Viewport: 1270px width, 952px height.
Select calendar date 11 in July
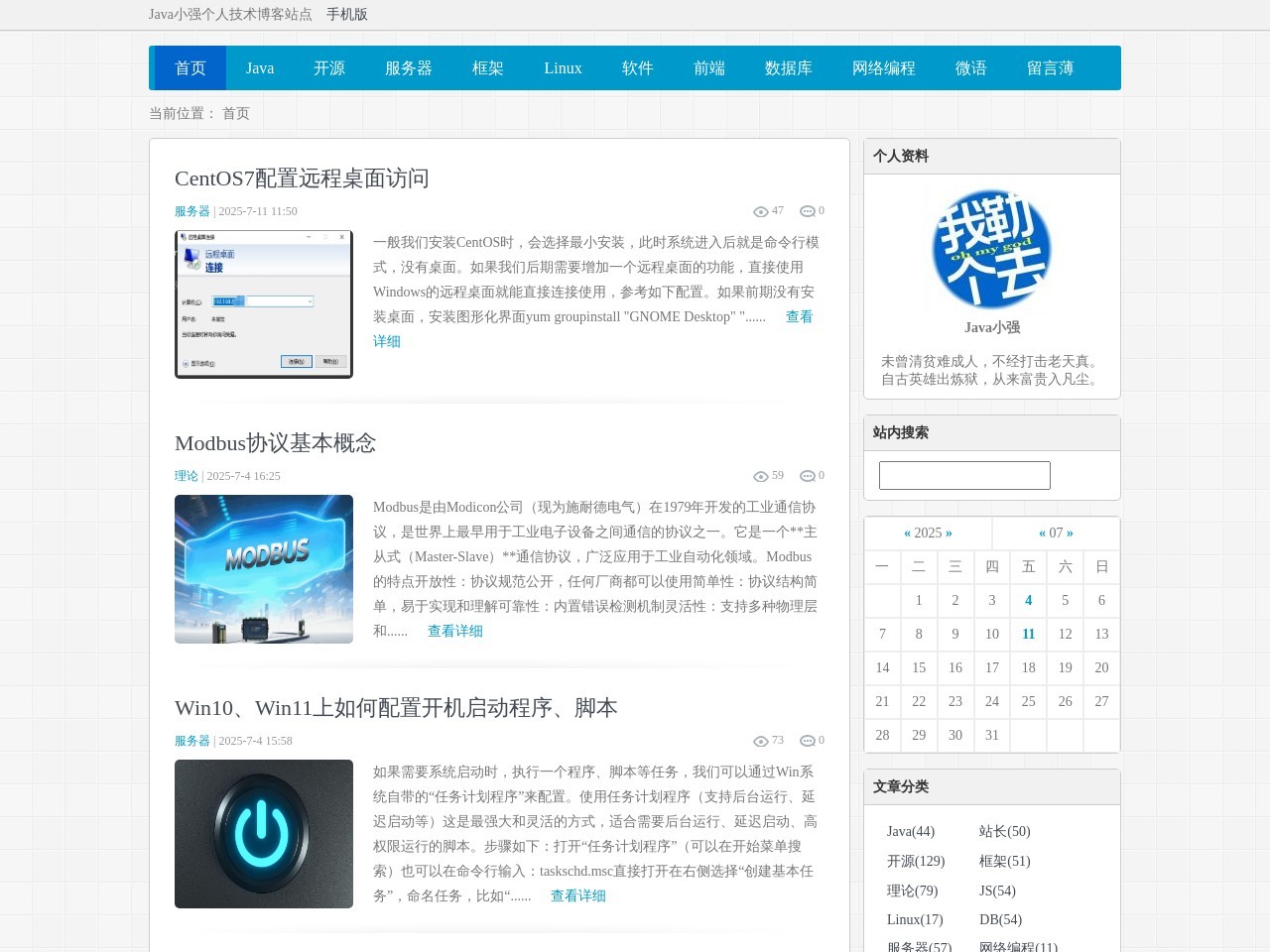coord(1028,635)
